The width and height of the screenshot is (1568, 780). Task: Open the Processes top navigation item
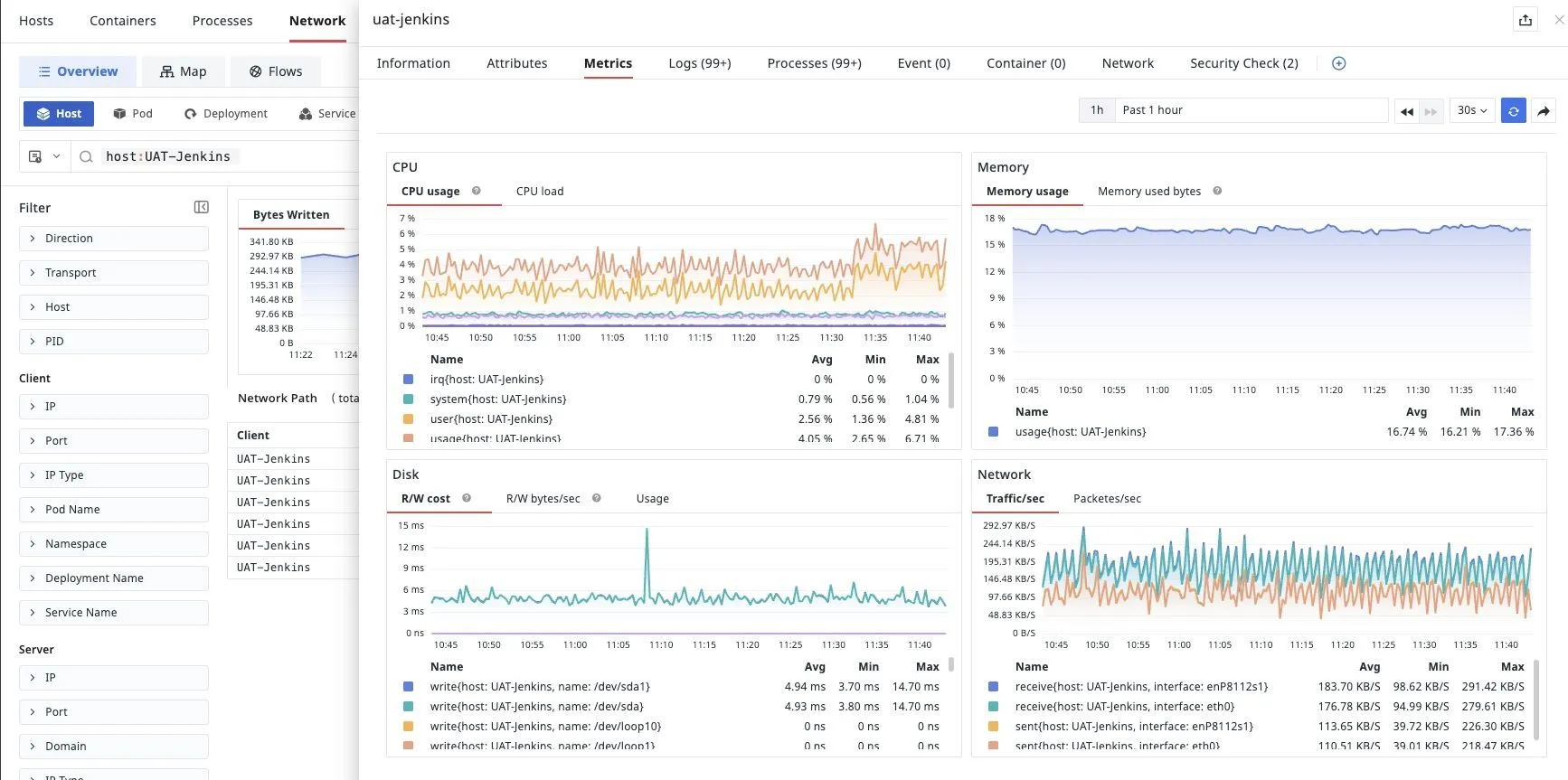click(222, 21)
